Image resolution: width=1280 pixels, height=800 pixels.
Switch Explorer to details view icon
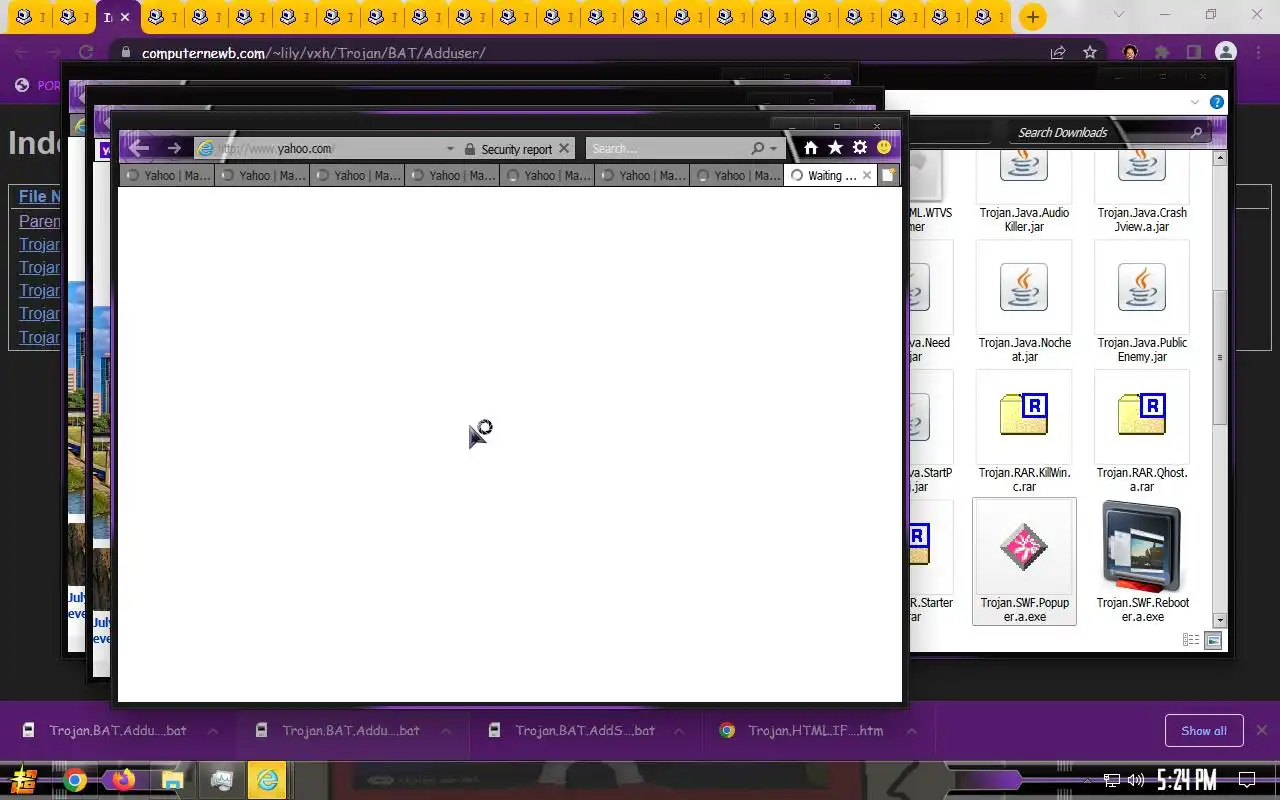coord(1191,640)
